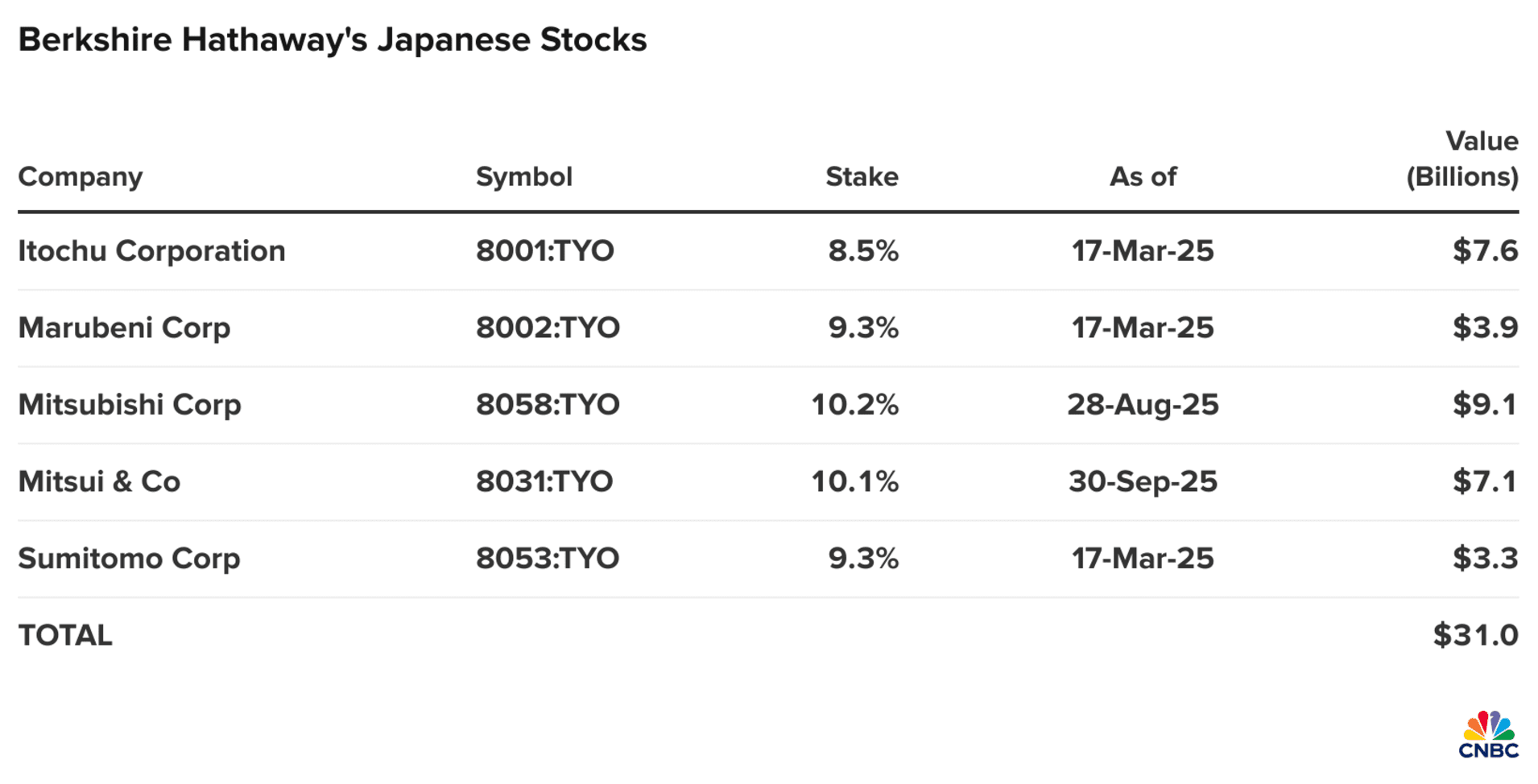1538x784 pixels.
Task: Select Mitsui & Co company name
Action: (x=99, y=481)
